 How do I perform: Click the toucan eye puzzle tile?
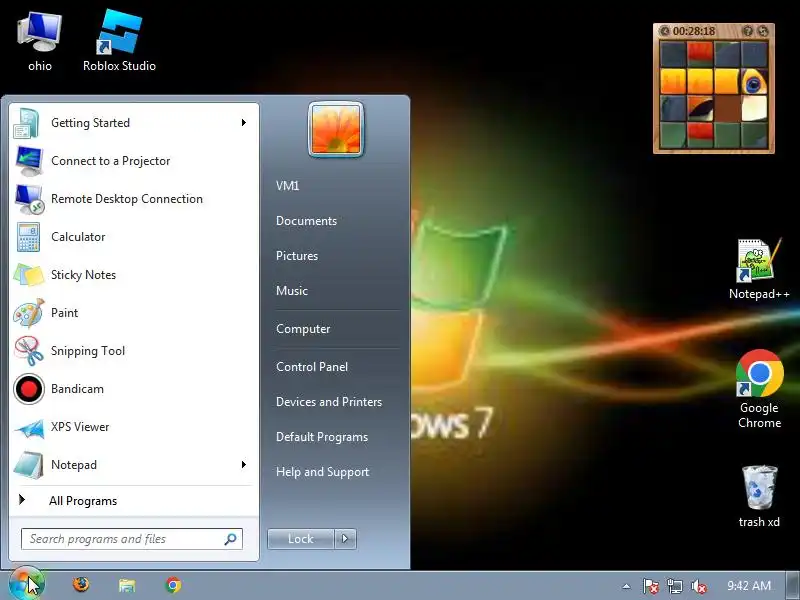754,82
